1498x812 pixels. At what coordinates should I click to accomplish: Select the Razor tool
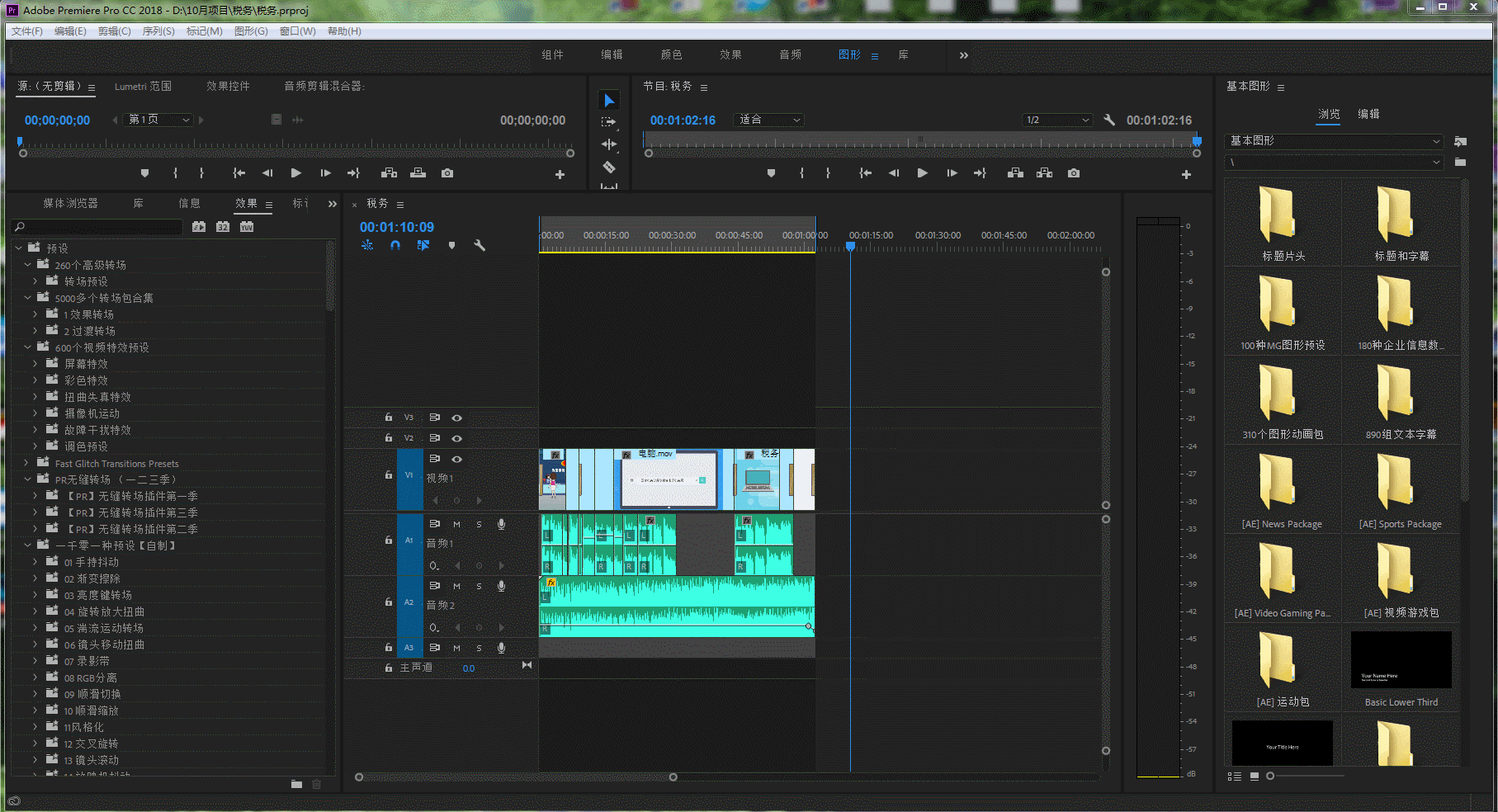coord(609,167)
